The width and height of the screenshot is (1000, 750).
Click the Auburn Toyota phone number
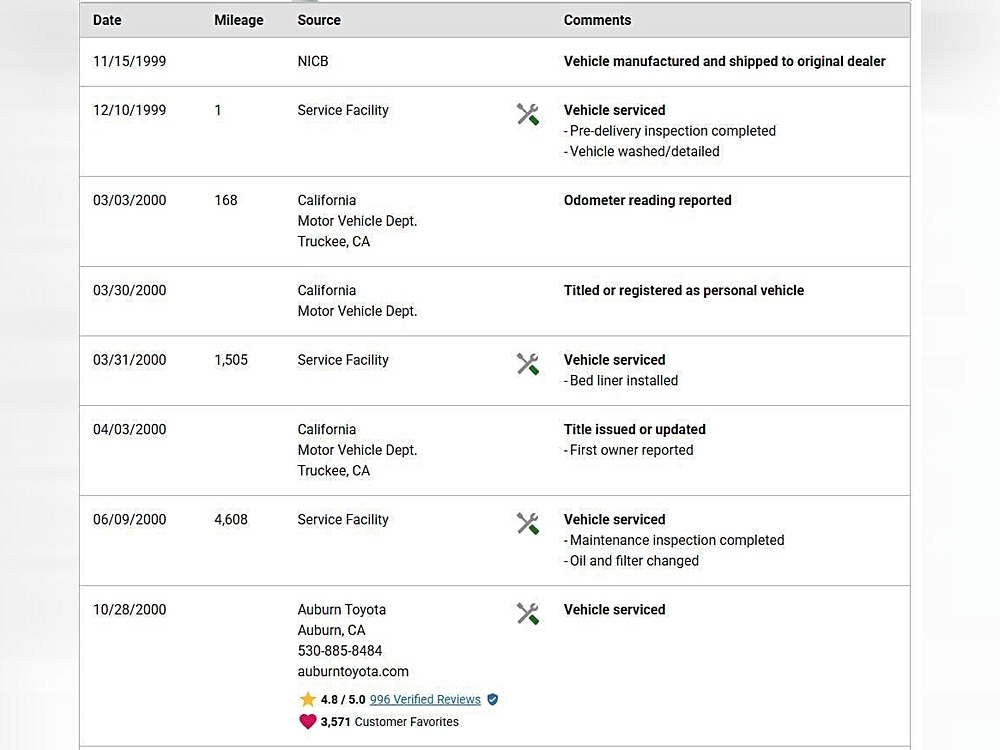click(x=340, y=651)
